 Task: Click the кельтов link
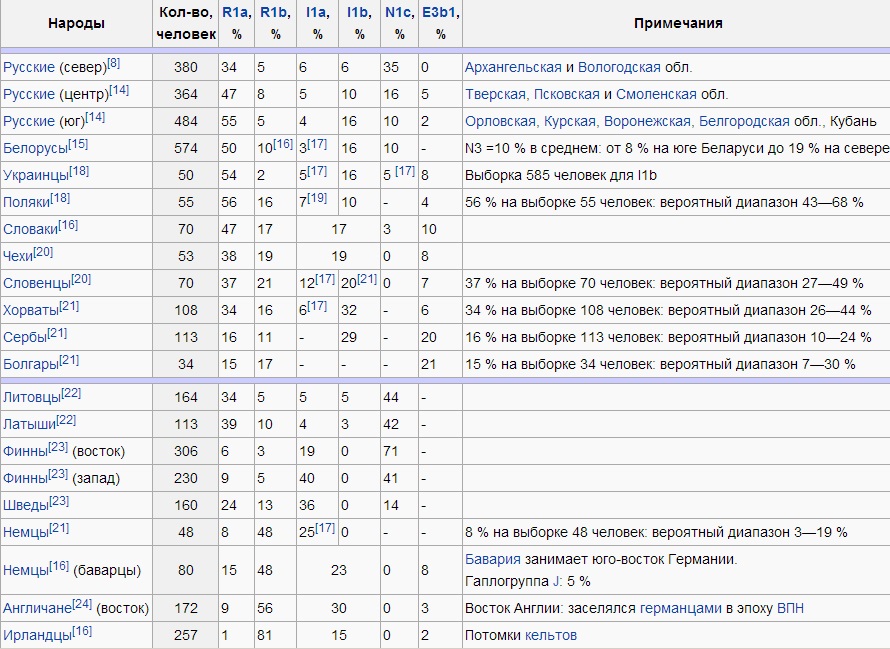551,635
